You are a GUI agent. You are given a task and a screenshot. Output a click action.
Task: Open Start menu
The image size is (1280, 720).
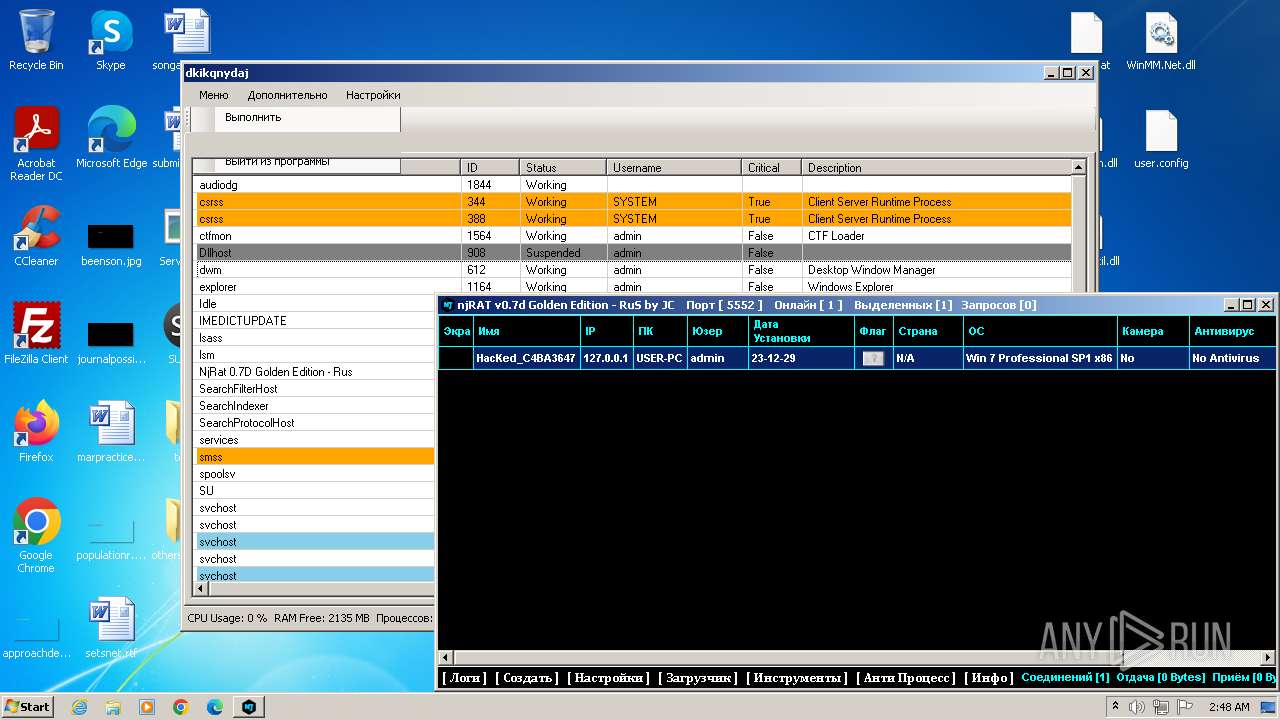[27, 707]
